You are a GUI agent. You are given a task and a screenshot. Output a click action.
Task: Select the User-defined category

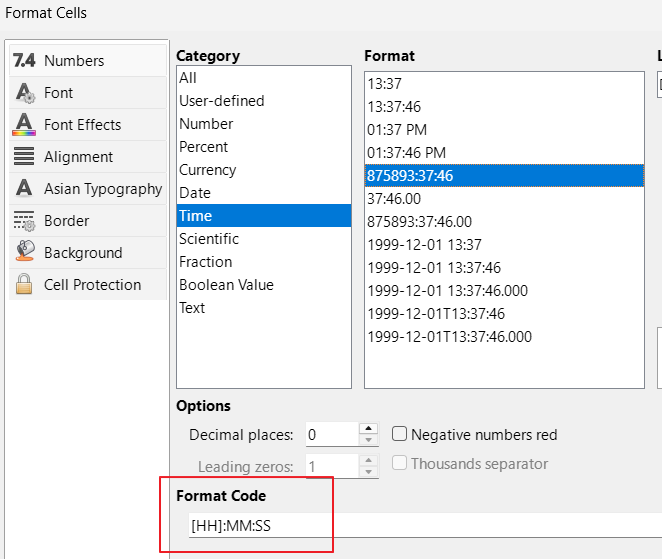(x=264, y=101)
